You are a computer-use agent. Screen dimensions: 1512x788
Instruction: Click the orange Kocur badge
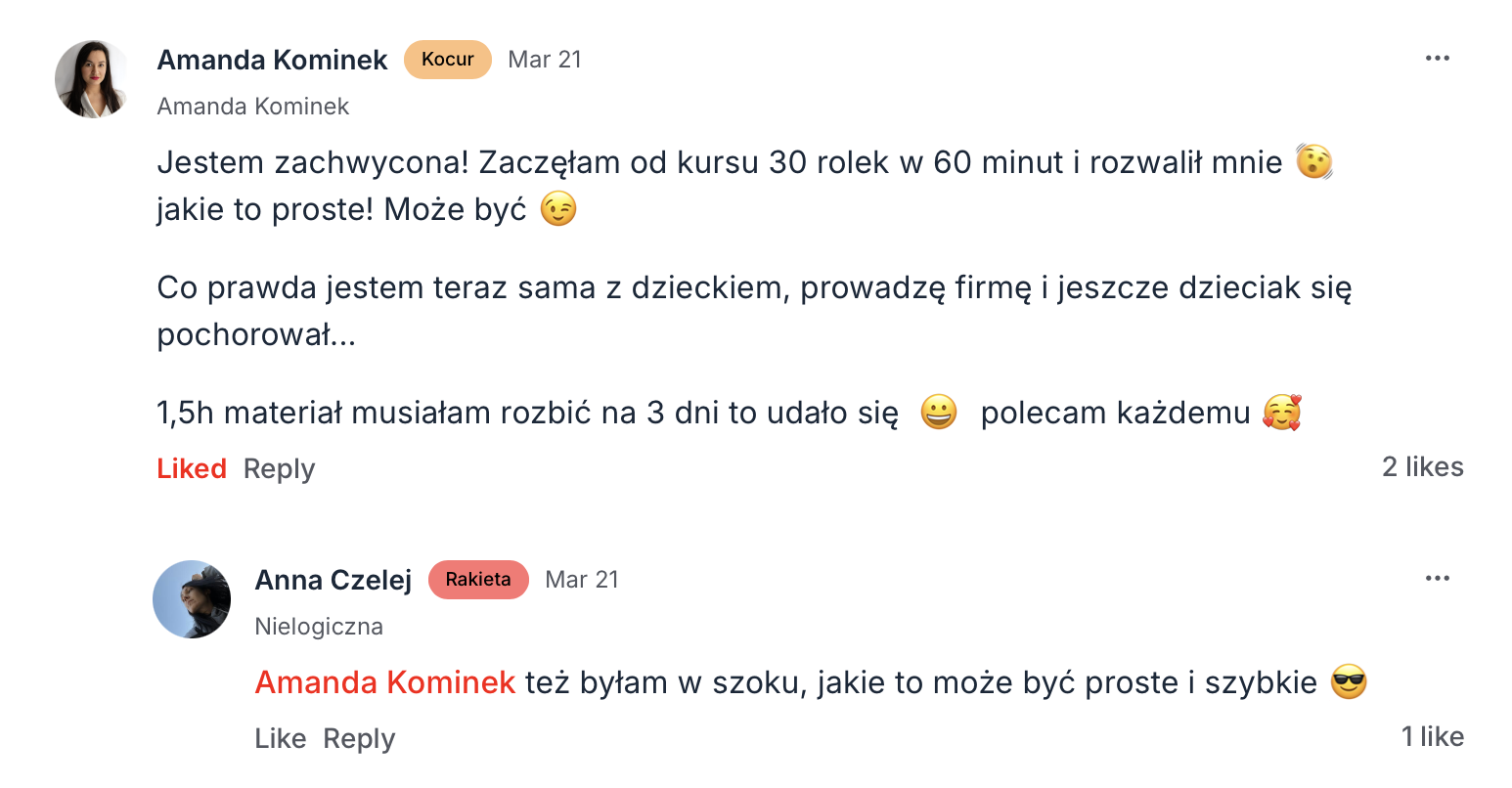(x=448, y=60)
